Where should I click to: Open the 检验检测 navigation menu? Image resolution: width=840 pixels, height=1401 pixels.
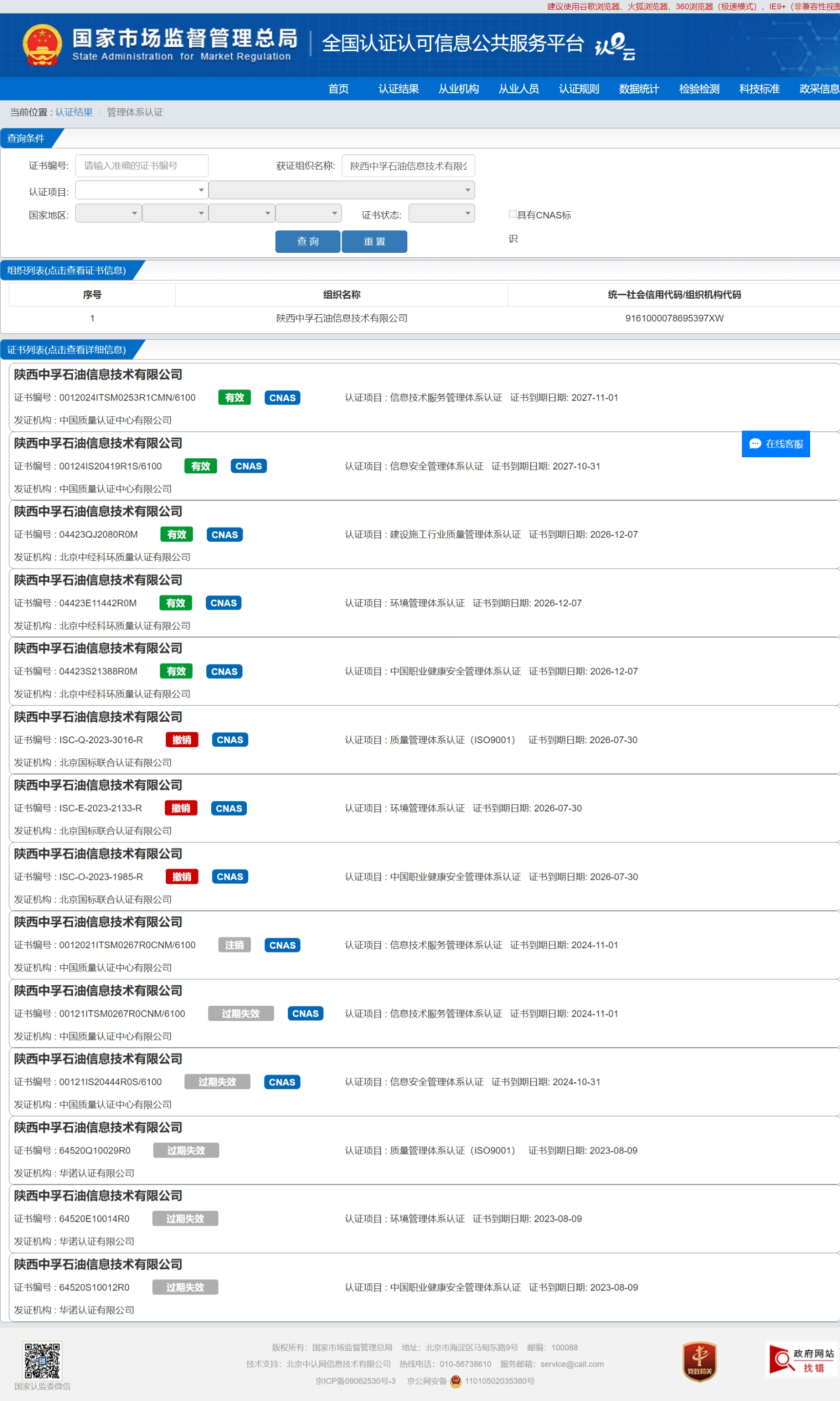pyautogui.click(x=699, y=89)
